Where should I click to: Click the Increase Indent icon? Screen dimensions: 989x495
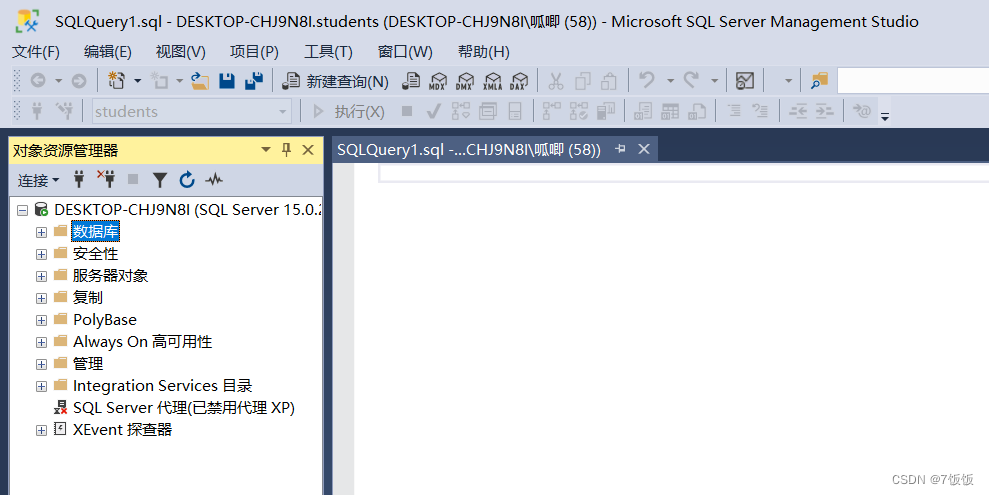pos(824,112)
